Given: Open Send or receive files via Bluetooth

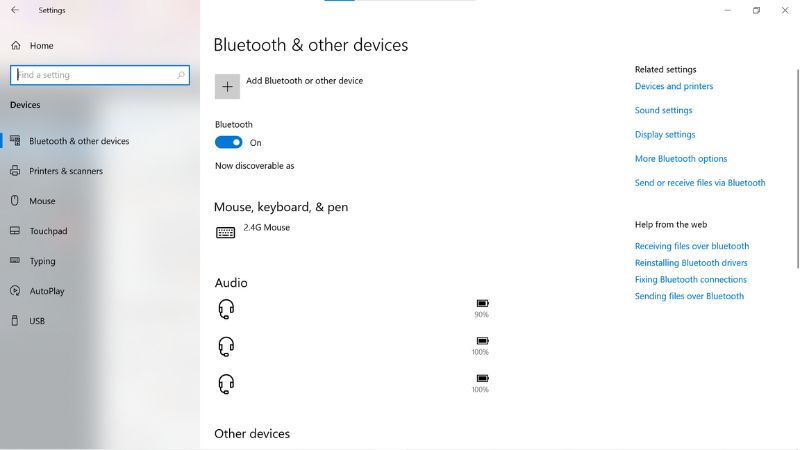Looking at the screenshot, I should 700,183.
